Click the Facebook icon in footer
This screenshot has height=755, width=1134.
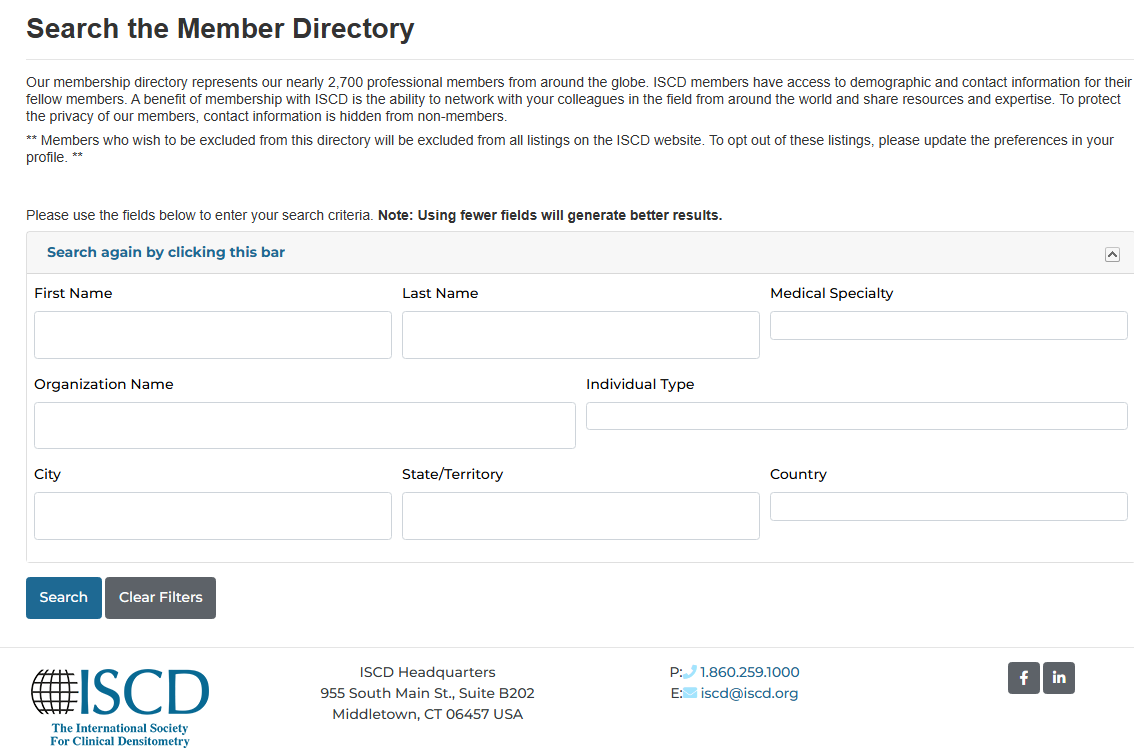click(1023, 678)
